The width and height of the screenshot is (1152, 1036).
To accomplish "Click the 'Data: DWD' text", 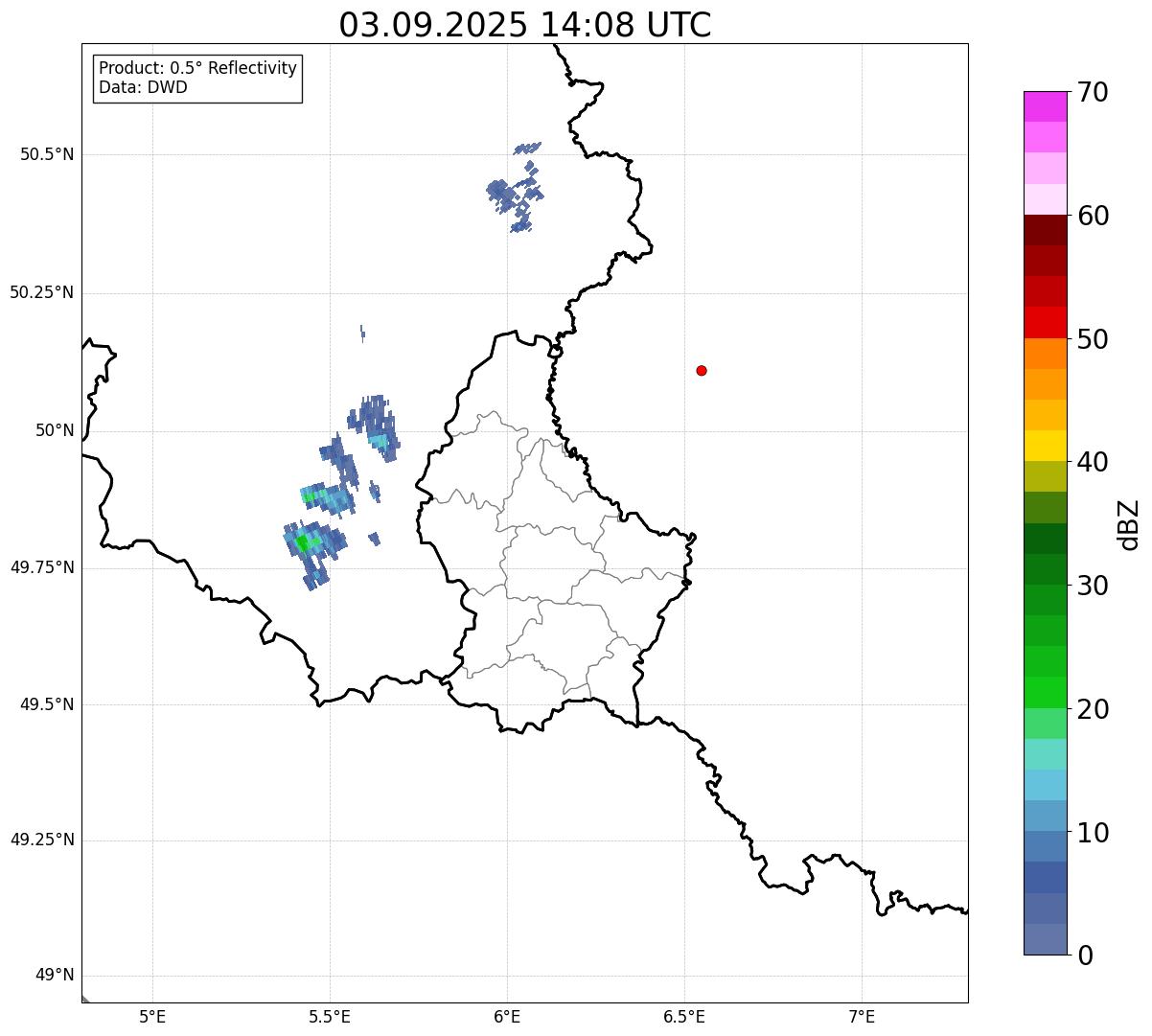I will [x=144, y=88].
